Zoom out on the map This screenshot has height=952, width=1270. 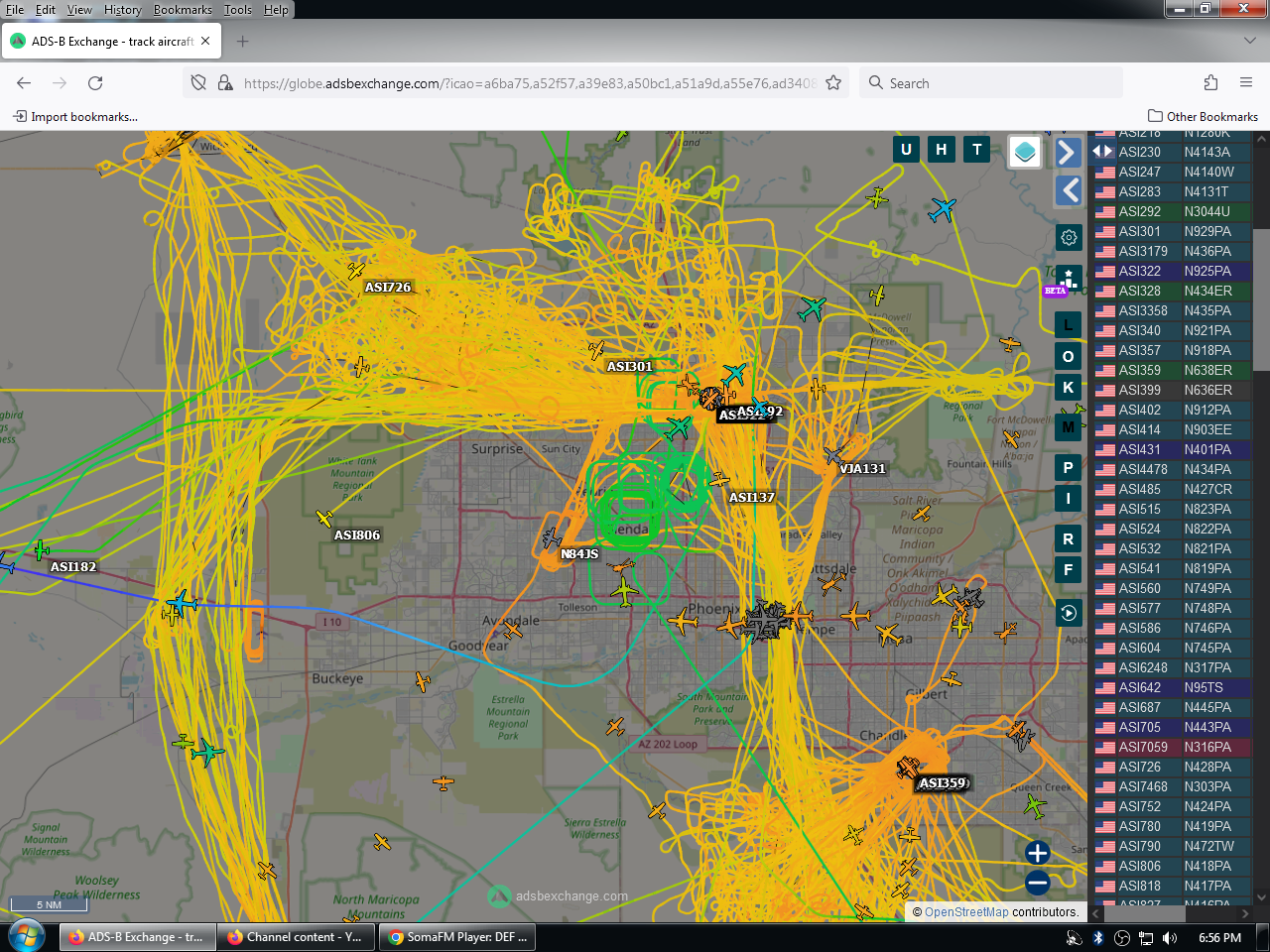(x=1037, y=883)
